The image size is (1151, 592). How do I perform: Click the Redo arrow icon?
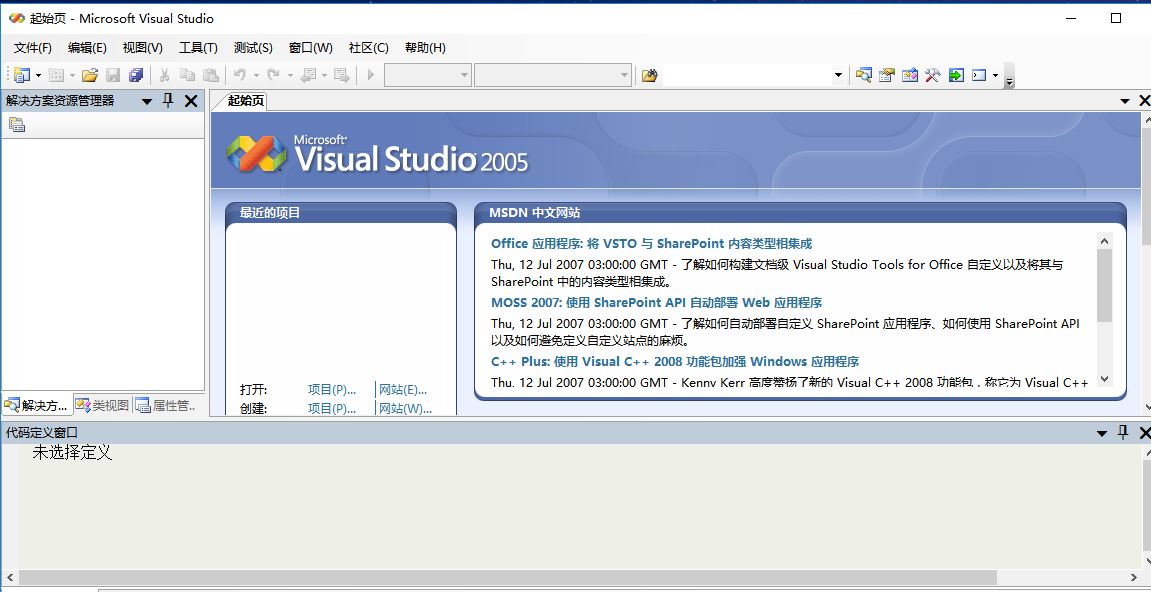click(x=274, y=75)
